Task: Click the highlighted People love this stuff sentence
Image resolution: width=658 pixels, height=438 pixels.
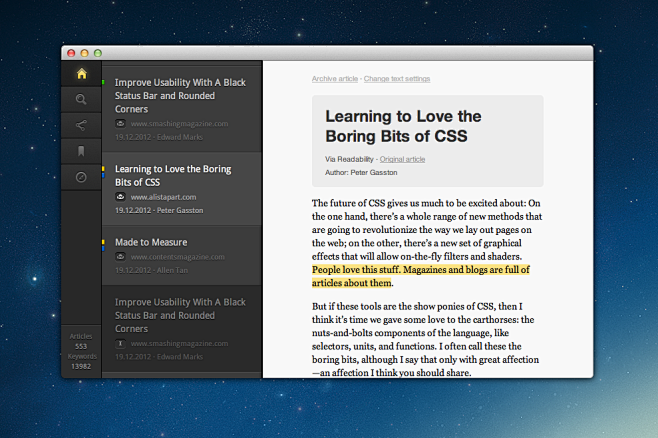Action: point(420,276)
